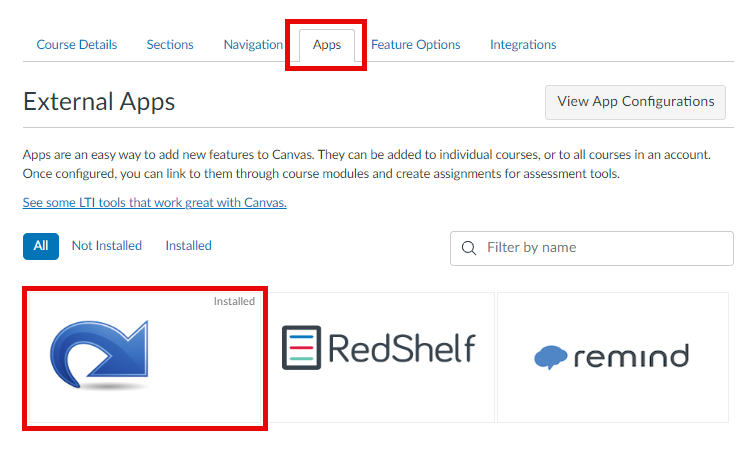This screenshot has height=453, width=752.
Task: Select the All filter button
Action: (41, 246)
